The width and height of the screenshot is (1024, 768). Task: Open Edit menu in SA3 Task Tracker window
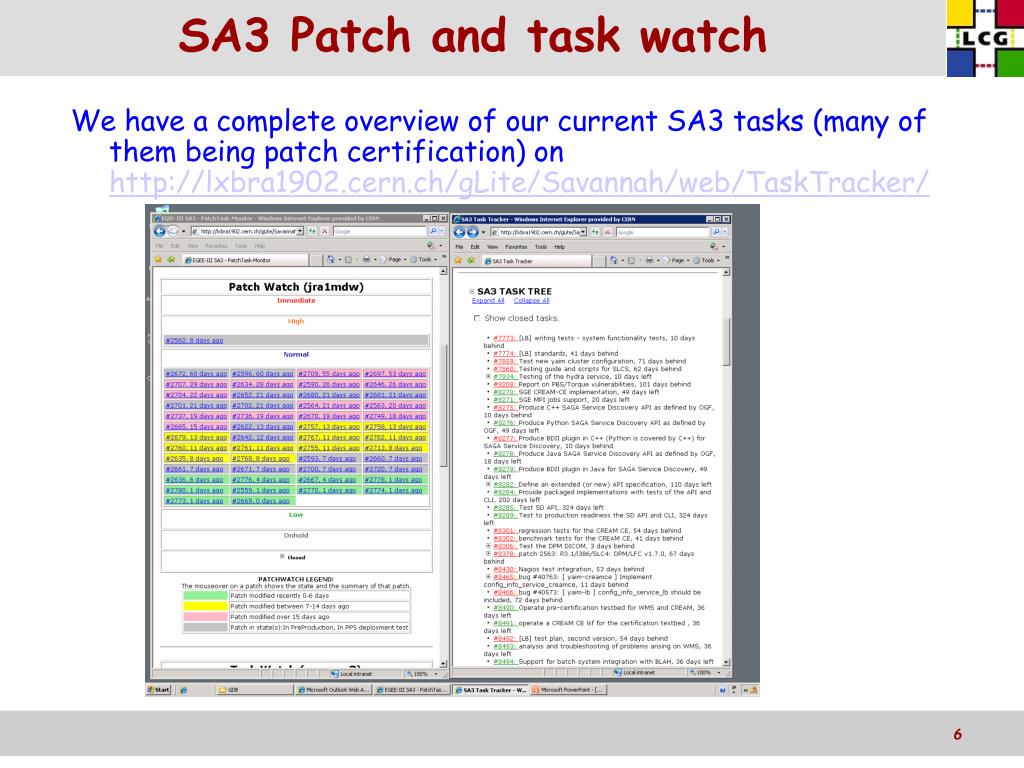point(475,247)
